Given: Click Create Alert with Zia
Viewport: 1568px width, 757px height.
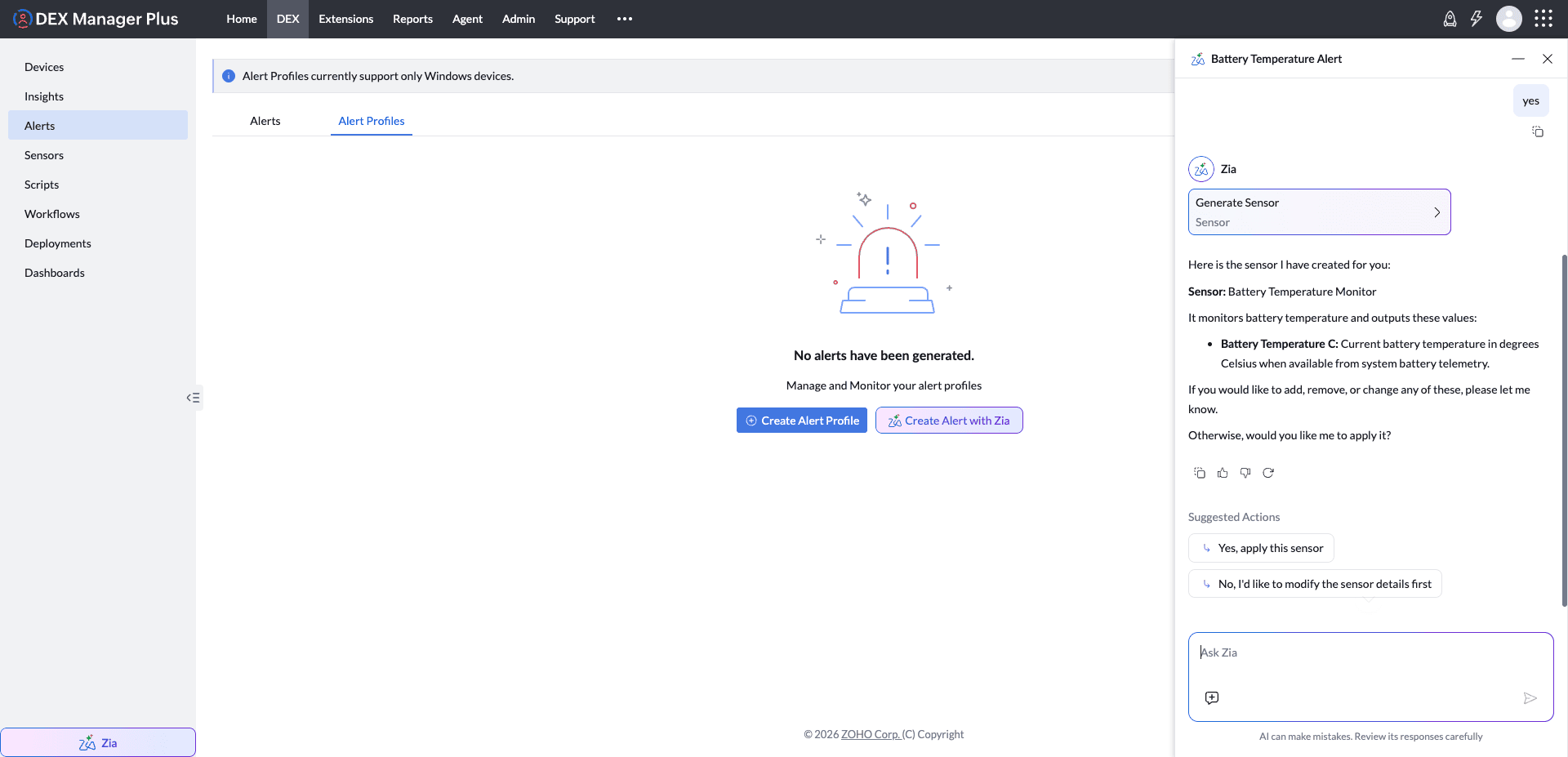Looking at the screenshot, I should pos(949,421).
